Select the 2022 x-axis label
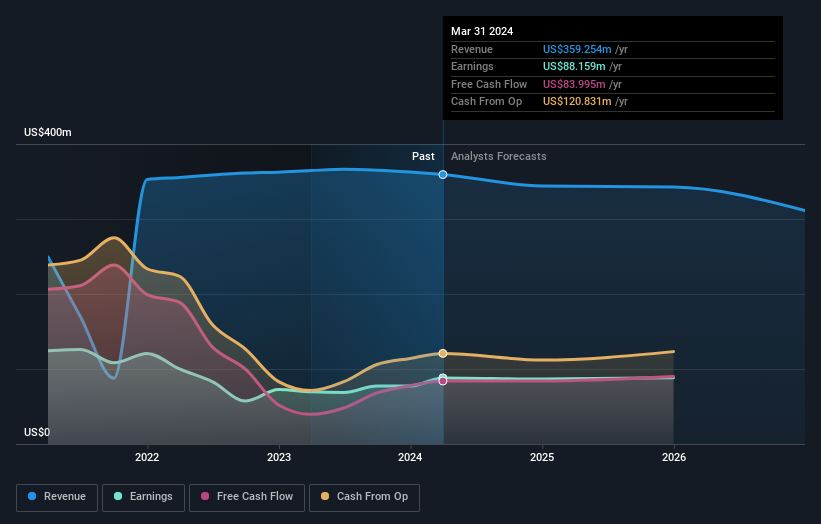This screenshot has height=524, width=821. point(147,457)
